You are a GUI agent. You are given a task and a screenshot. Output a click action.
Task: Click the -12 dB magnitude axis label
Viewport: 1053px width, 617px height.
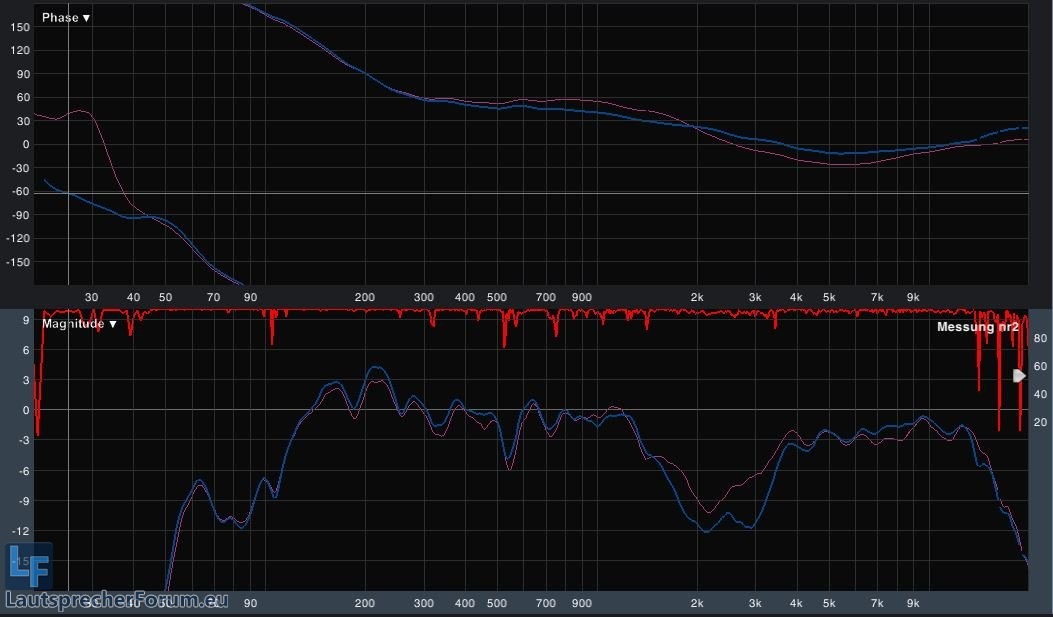pos(22,531)
